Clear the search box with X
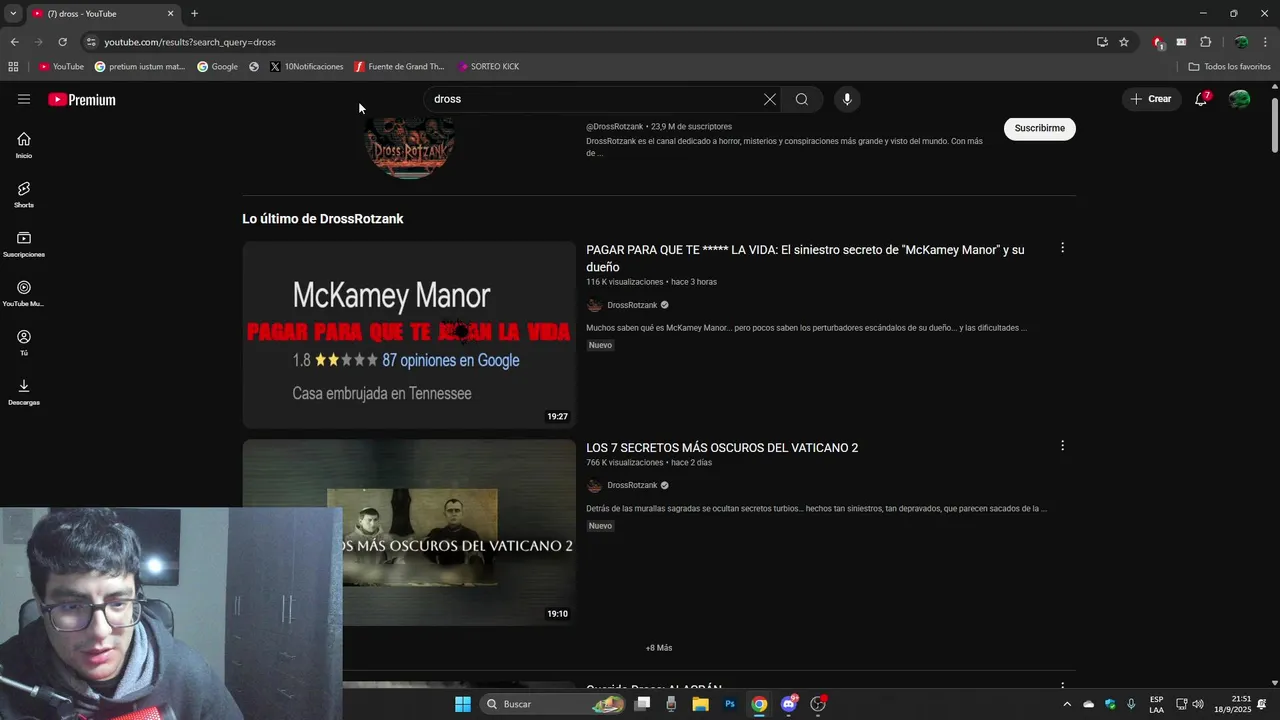 tap(769, 99)
